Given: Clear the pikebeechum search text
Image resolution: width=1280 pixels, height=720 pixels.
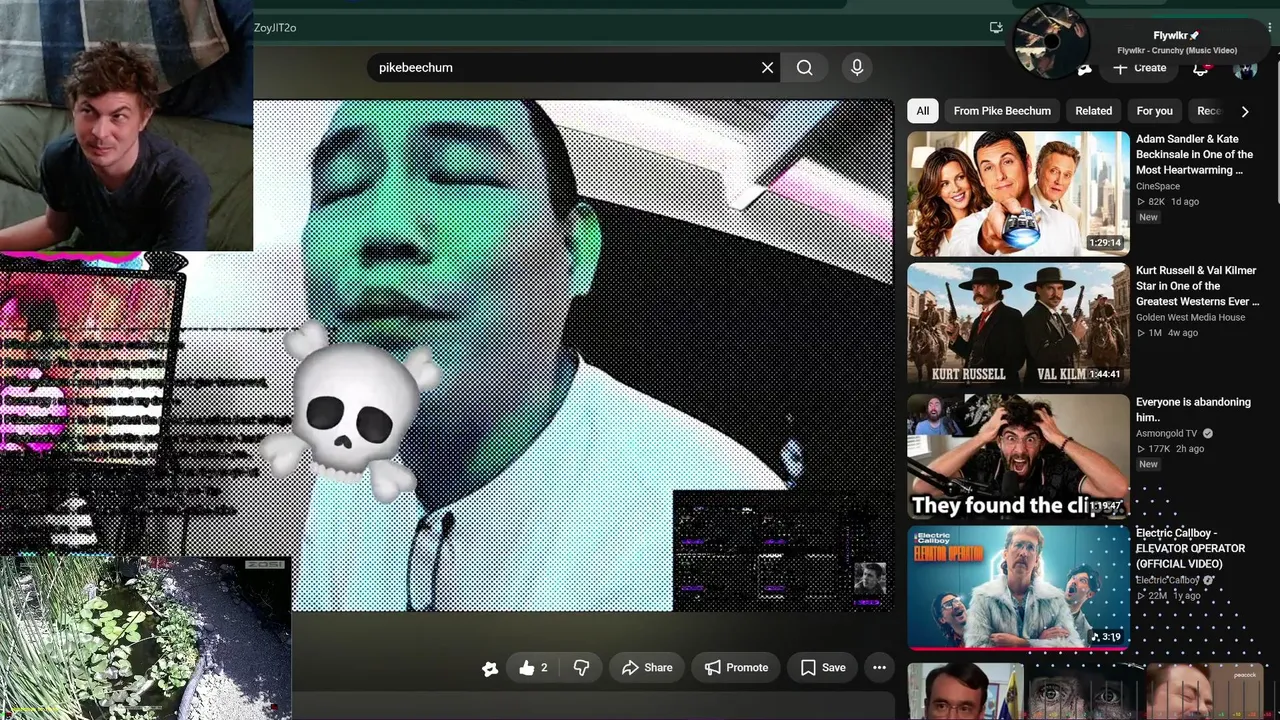Looking at the screenshot, I should pos(767,67).
